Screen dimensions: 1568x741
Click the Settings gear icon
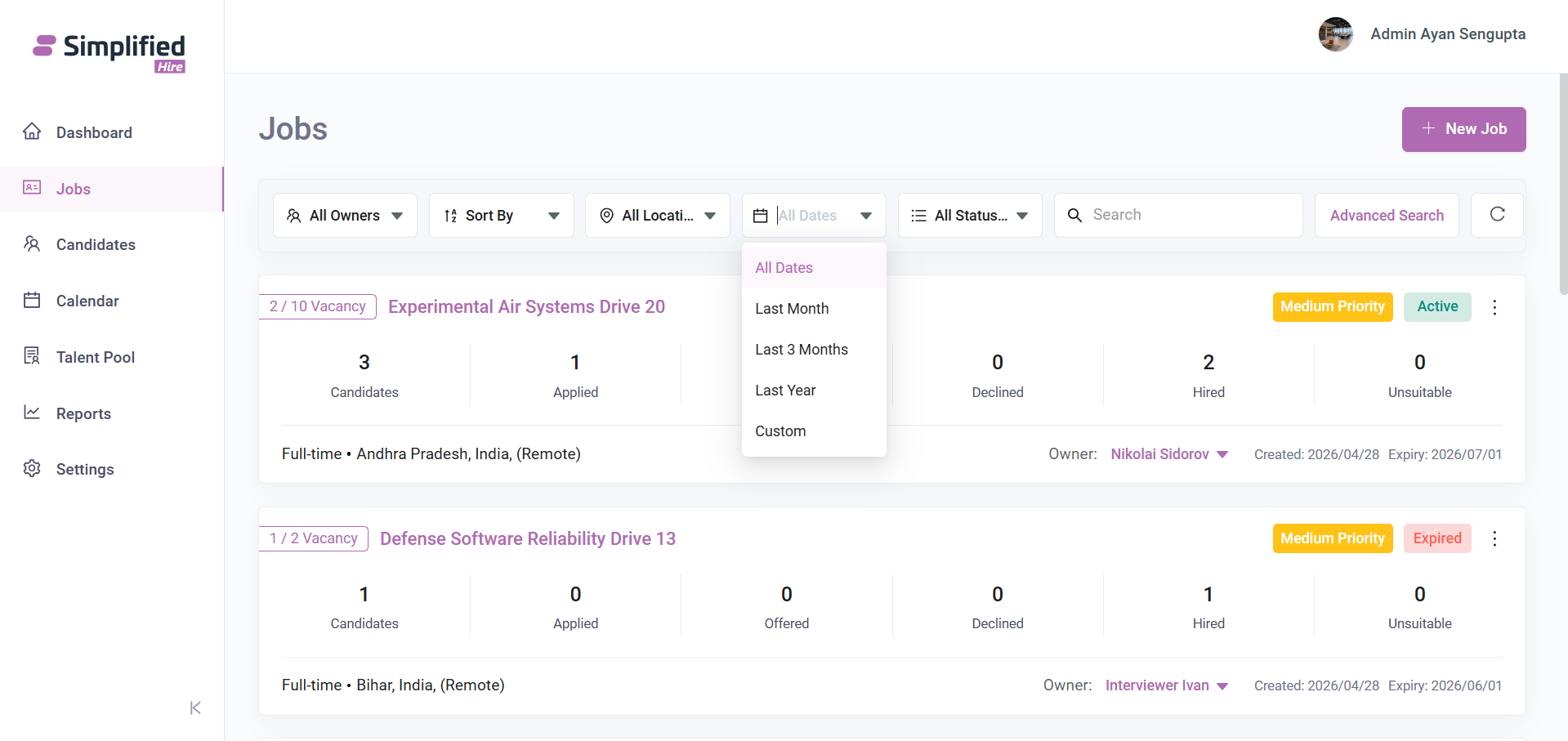[x=32, y=468]
